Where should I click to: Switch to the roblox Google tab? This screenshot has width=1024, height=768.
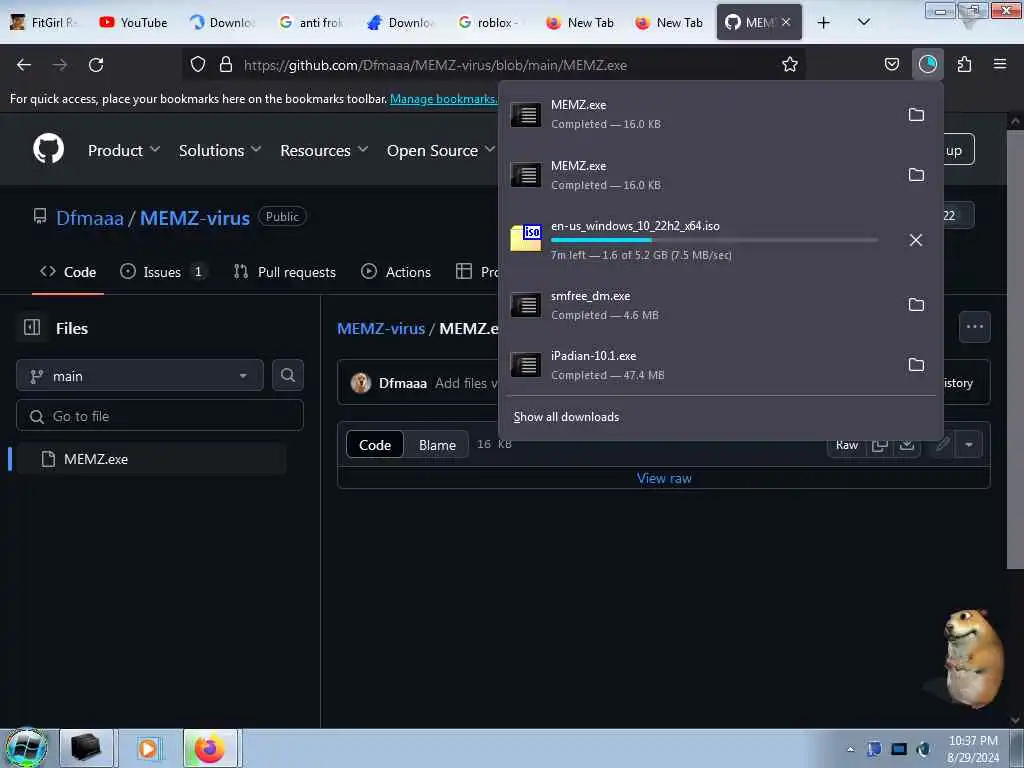[488, 22]
